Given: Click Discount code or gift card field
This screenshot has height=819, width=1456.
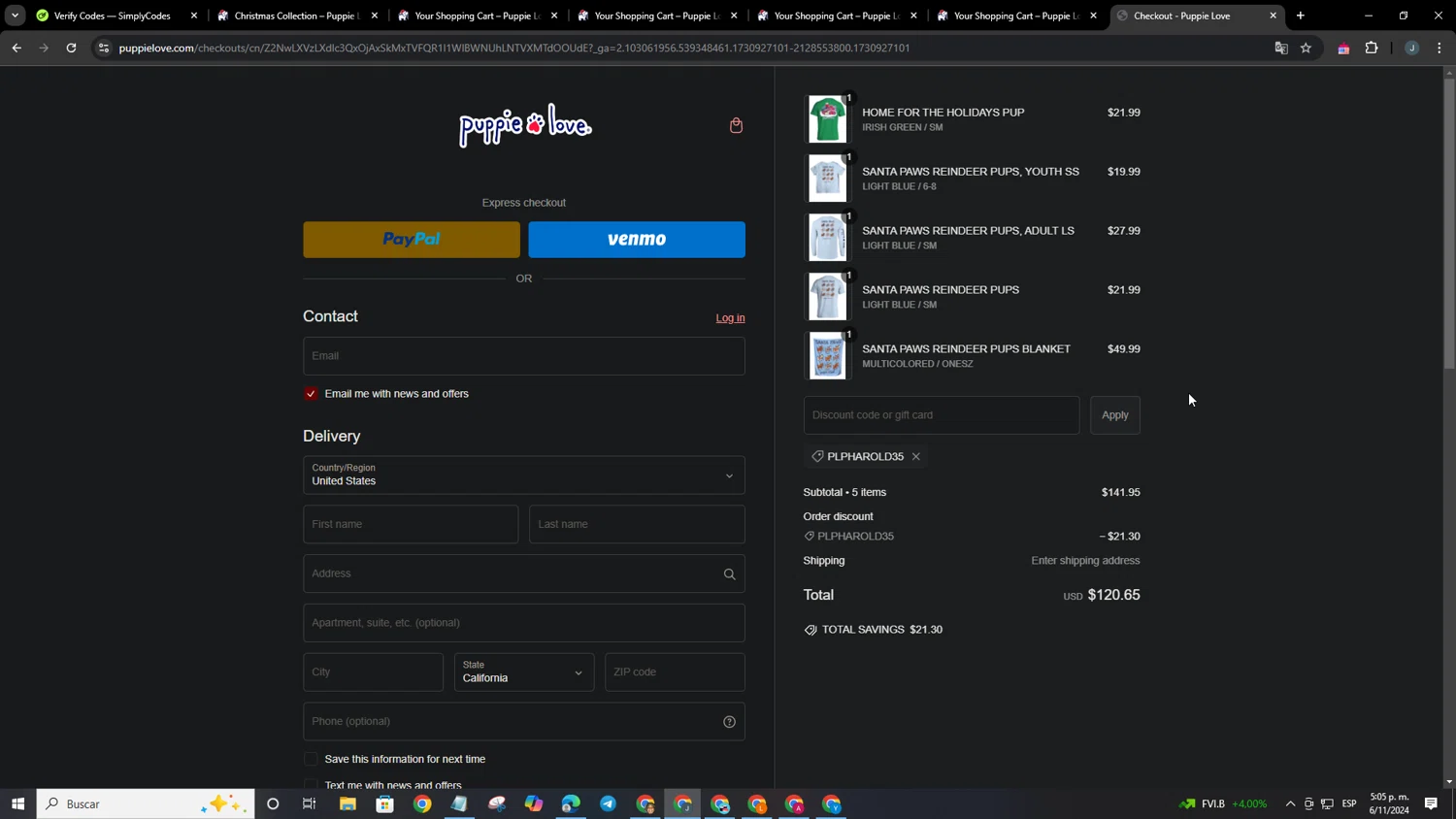Looking at the screenshot, I should click(942, 415).
